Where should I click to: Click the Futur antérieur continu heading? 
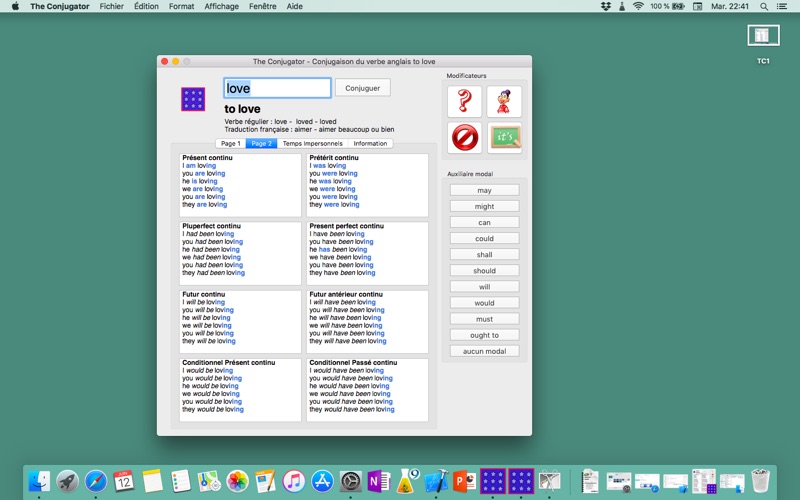coord(346,294)
